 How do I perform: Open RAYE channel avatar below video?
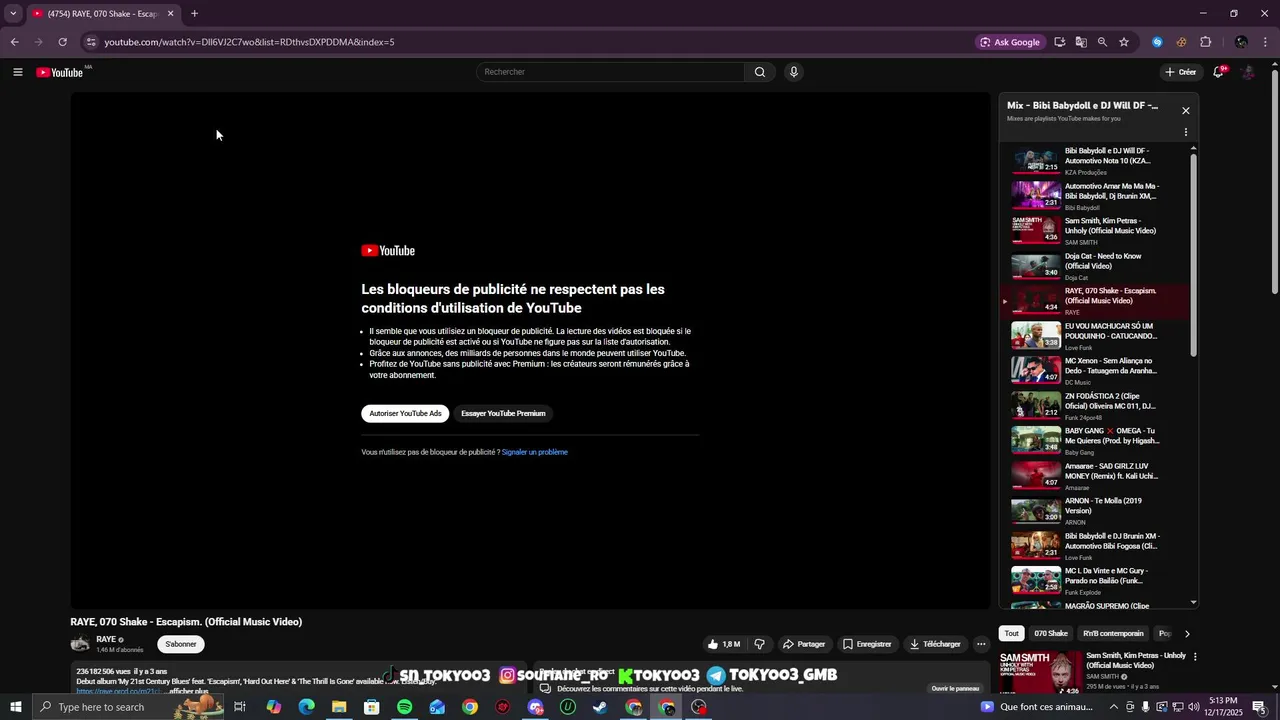click(80, 644)
